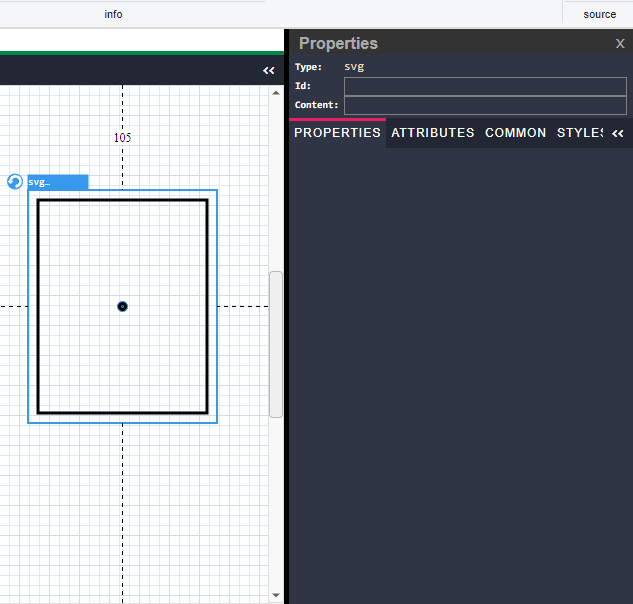633x604 pixels.
Task: Collapse the canvas panel with double chevron
Action: (x=268, y=71)
